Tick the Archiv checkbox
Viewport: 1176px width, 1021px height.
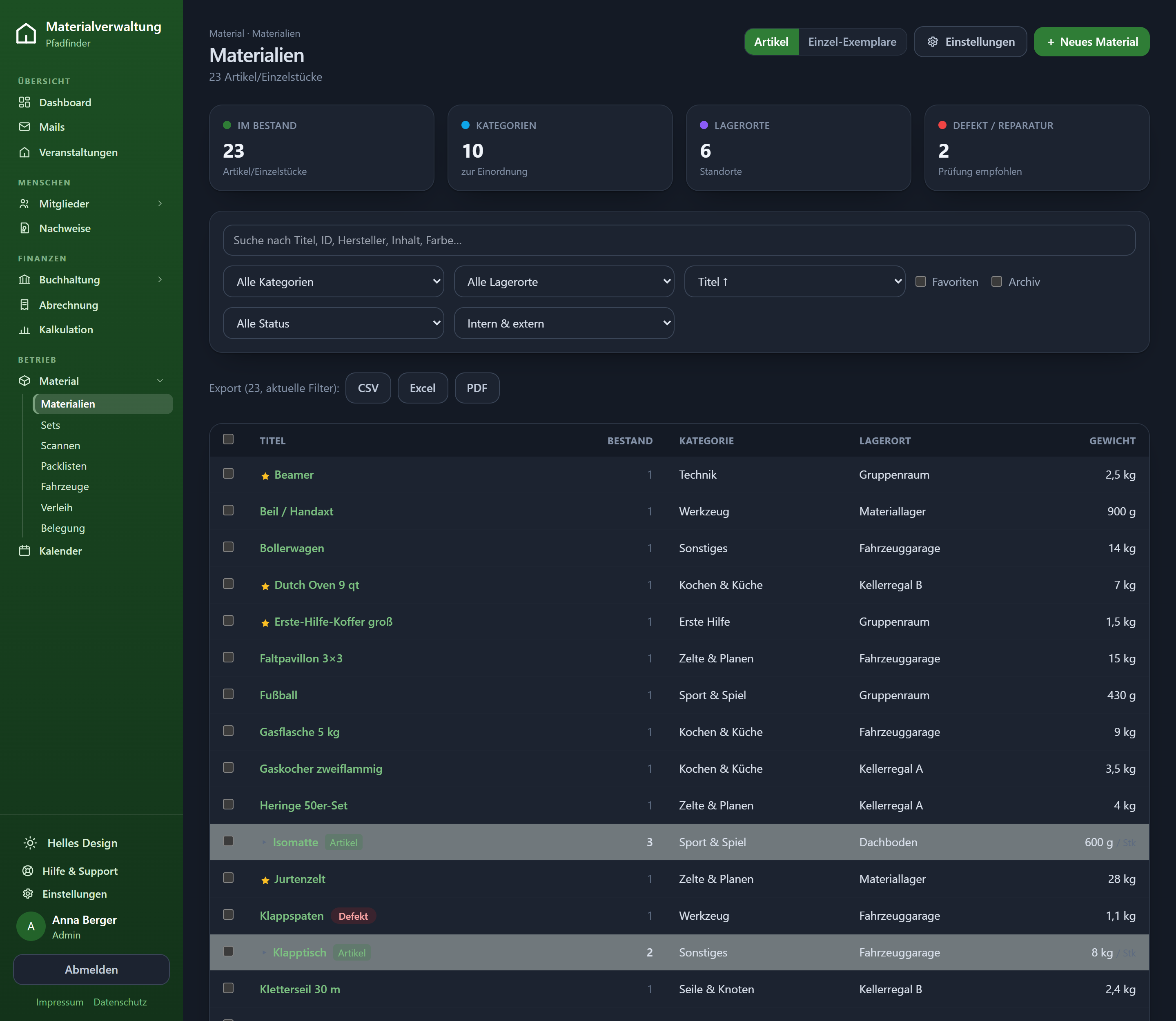tap(996, 281)
